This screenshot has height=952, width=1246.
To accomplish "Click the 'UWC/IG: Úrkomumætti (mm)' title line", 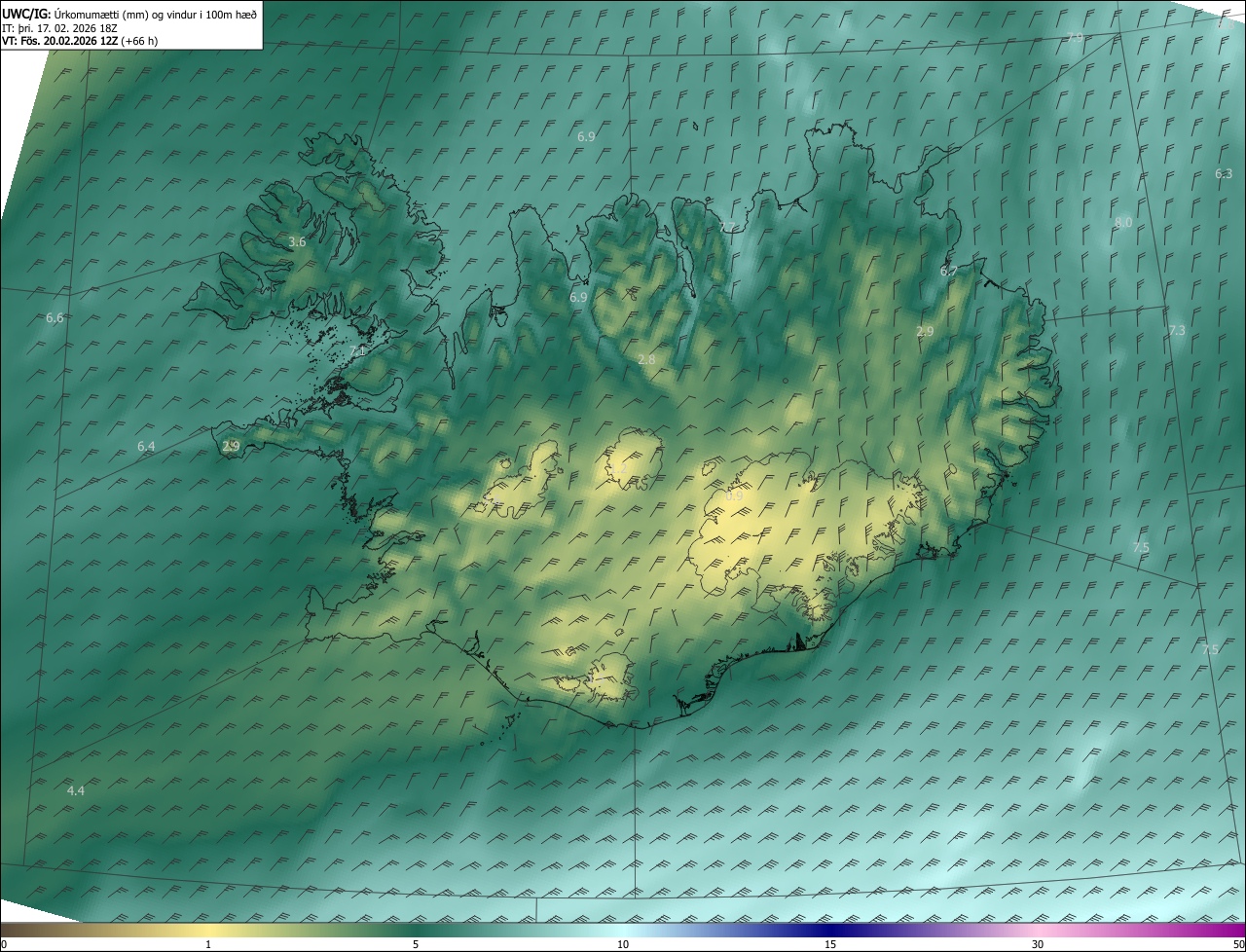I will point(129,13).
